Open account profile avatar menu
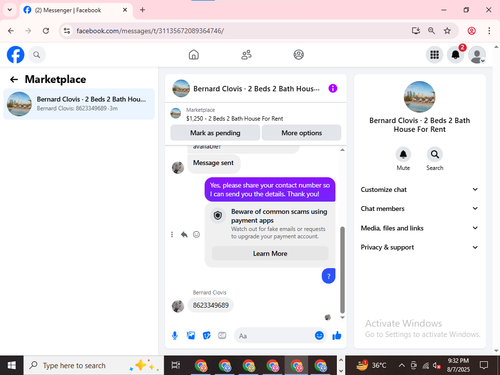This screenshot has width=500, height=375. click(477, 55)
